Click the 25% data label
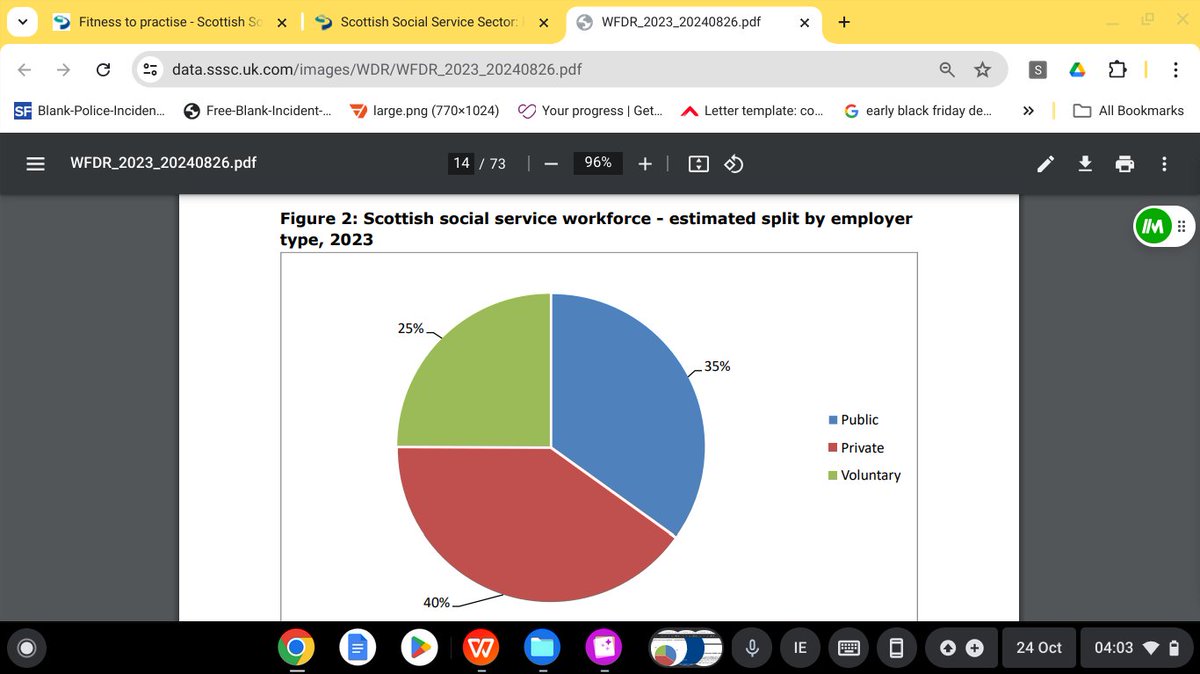 pos(412,328)
